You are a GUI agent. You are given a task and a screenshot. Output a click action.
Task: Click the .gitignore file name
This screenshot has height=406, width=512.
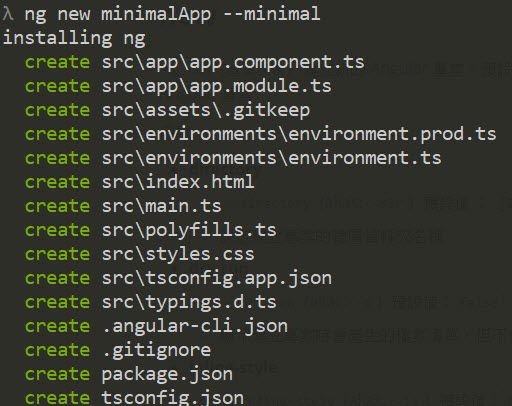(156, 351)
